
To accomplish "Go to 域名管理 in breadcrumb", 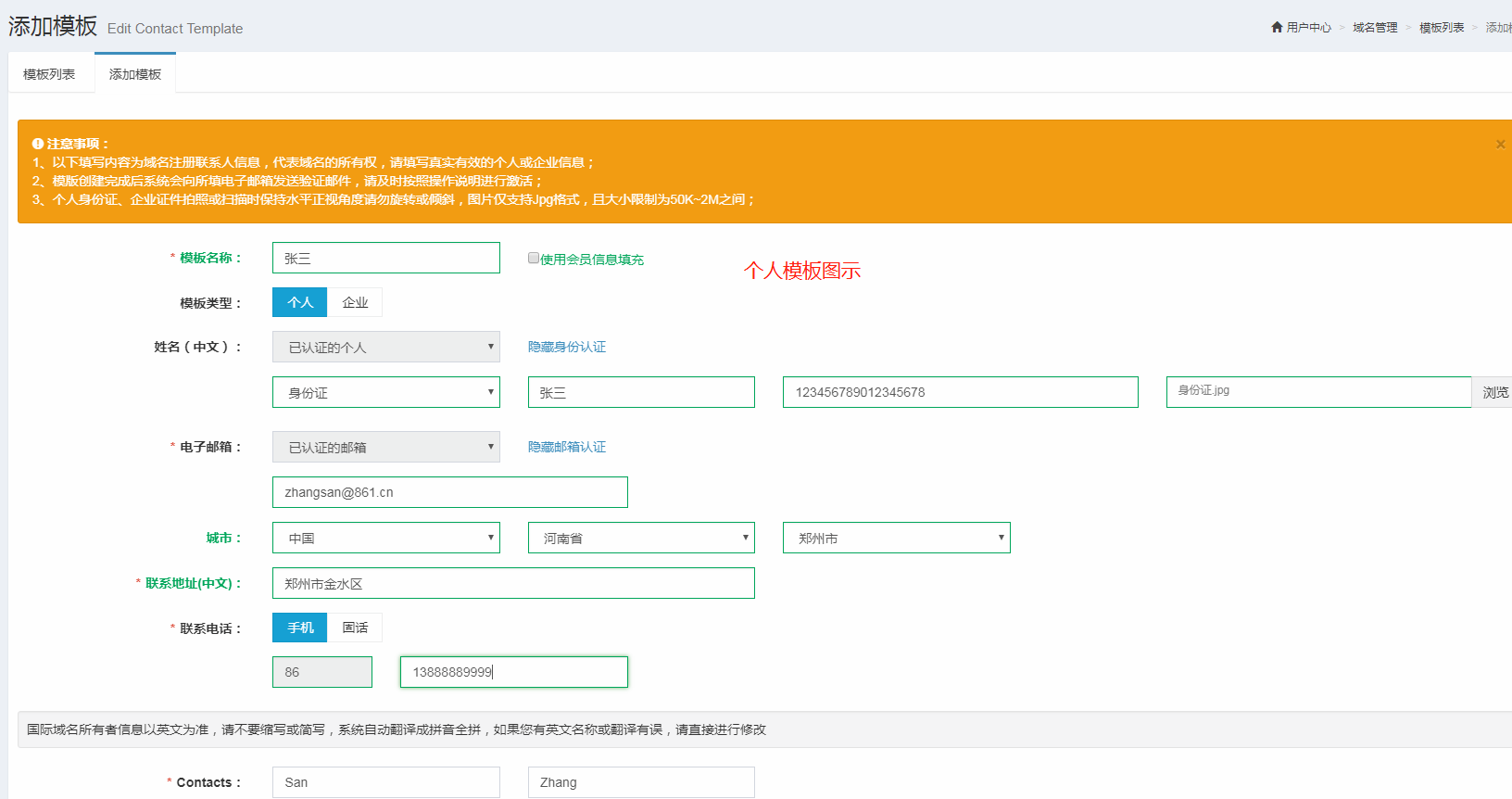I will coord(1375,28).
